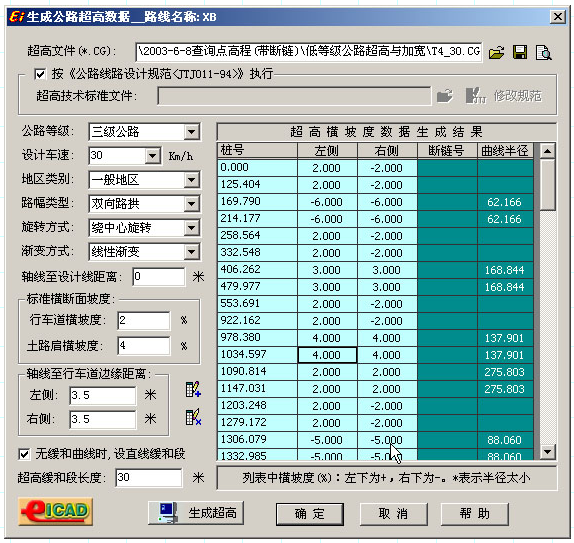This screenshot has height=543, width=574.
Task: Select station cell 978.380
Action: [257, 338]
